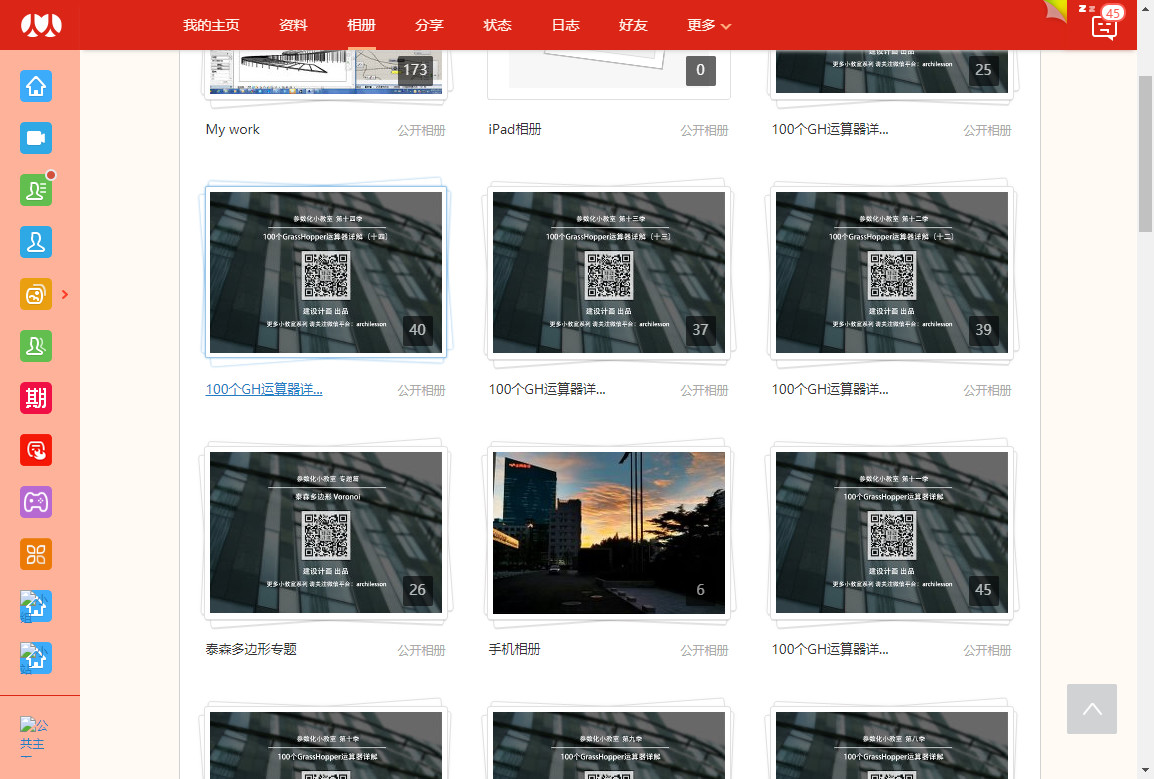
Task: Click the Renren logo in the header
Action: [40, 25]
